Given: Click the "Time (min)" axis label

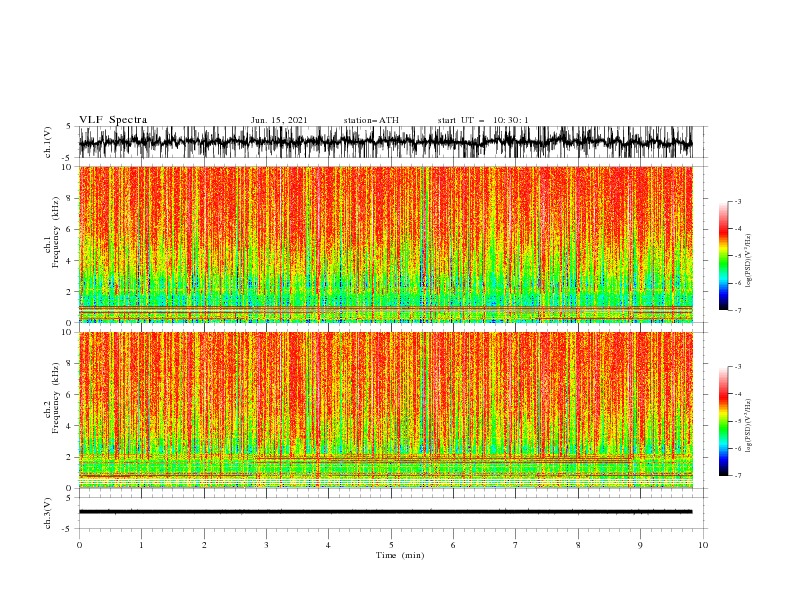Looking at the screenshot, I should point(400,555).
